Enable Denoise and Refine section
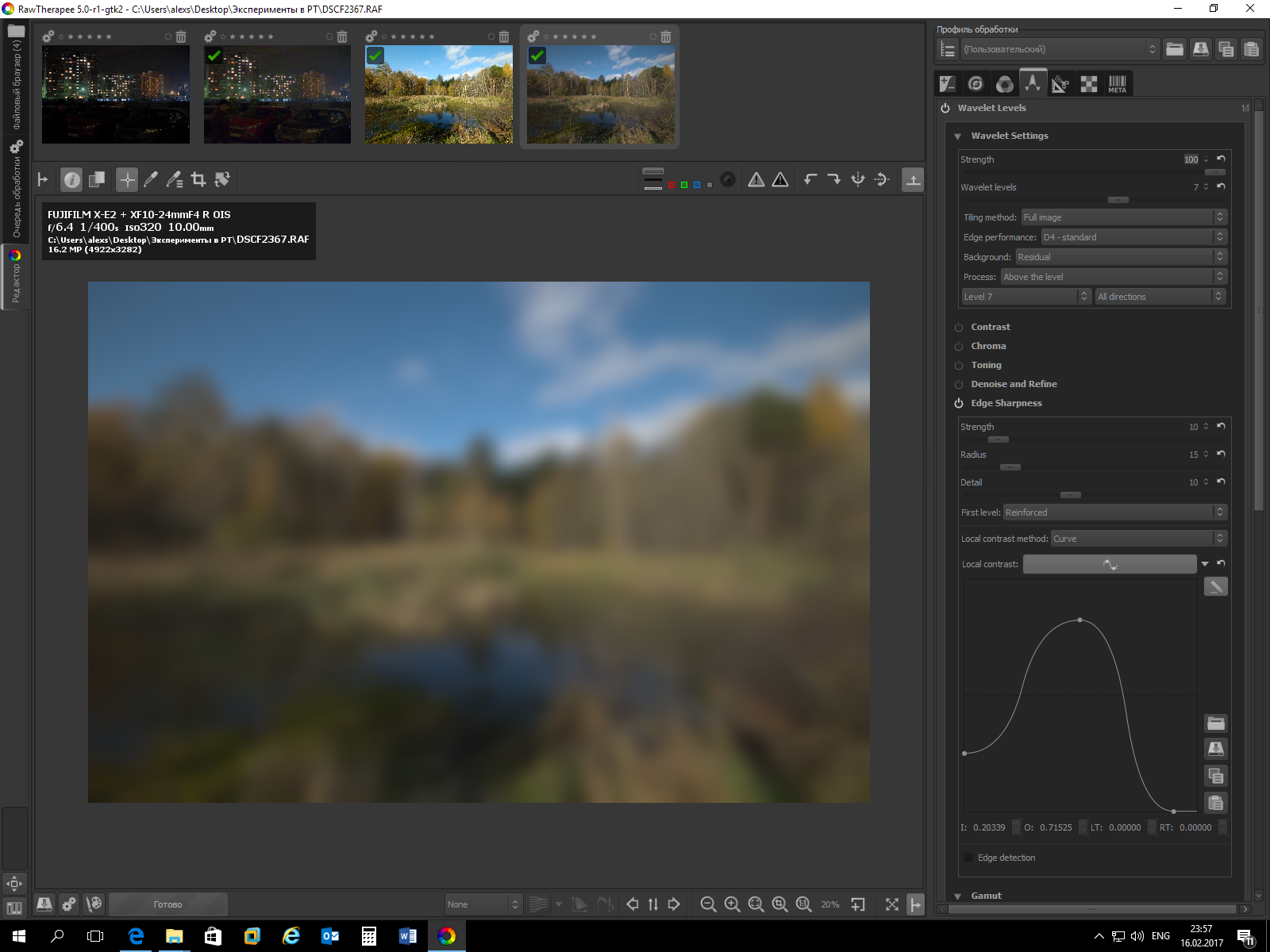 tap(959, 385)
